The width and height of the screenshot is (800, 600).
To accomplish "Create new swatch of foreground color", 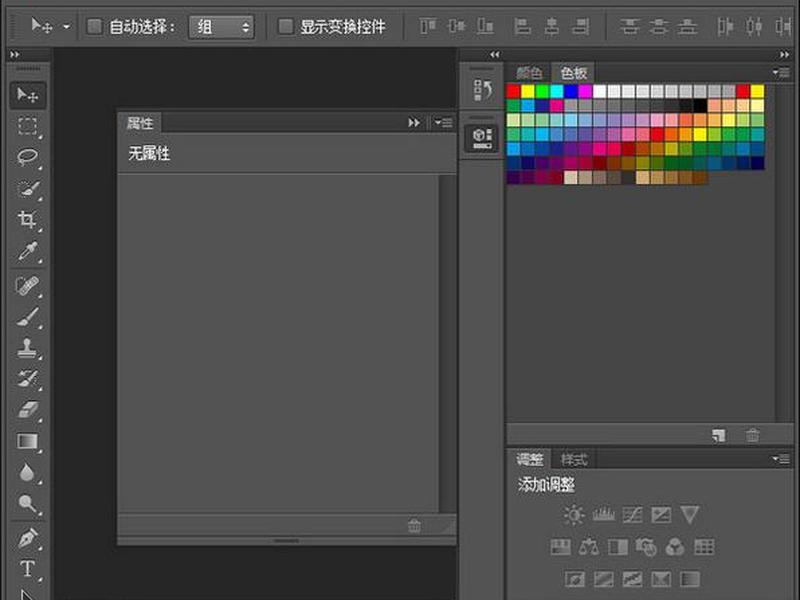I will click(719, 436).
